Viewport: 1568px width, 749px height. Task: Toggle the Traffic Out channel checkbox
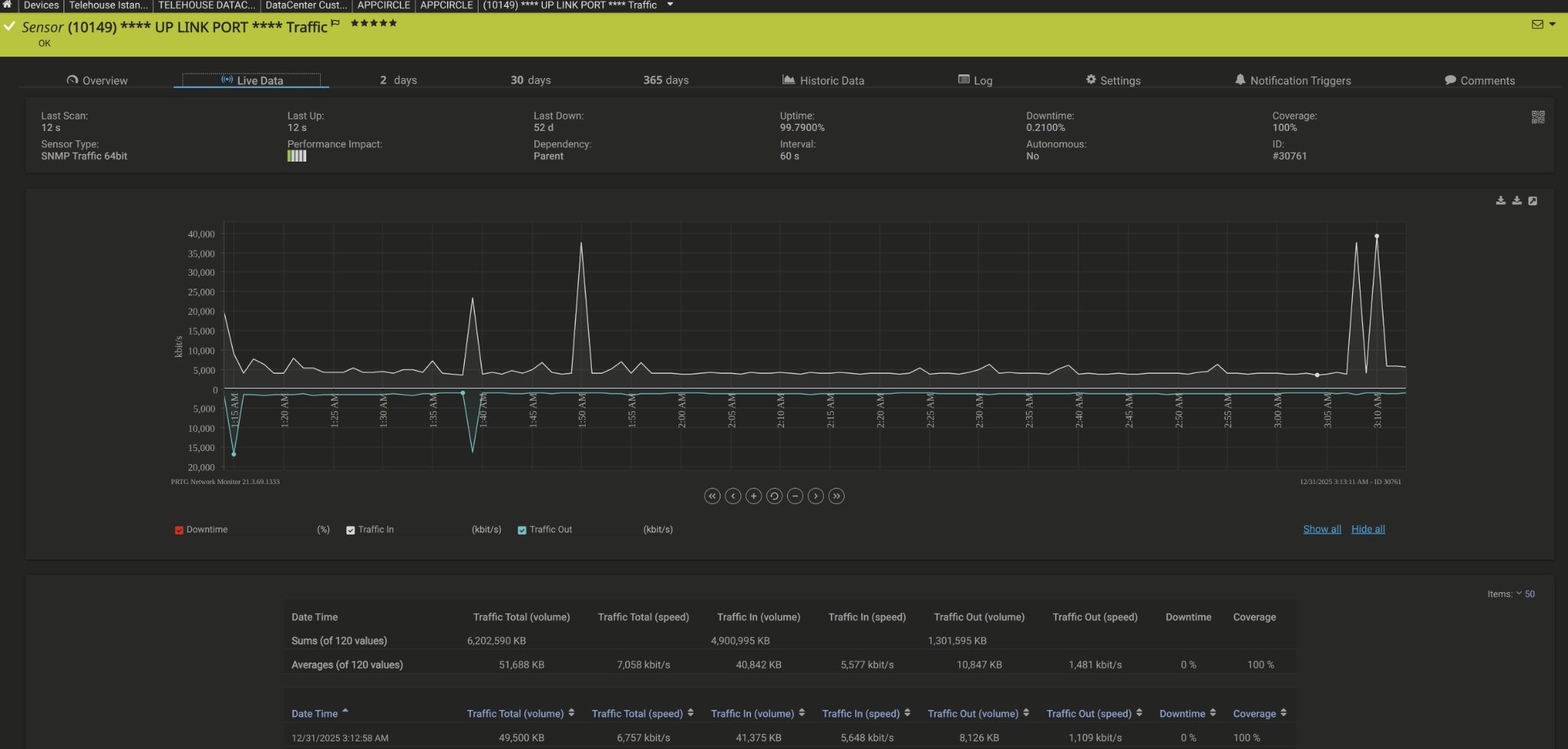[522, 530]
